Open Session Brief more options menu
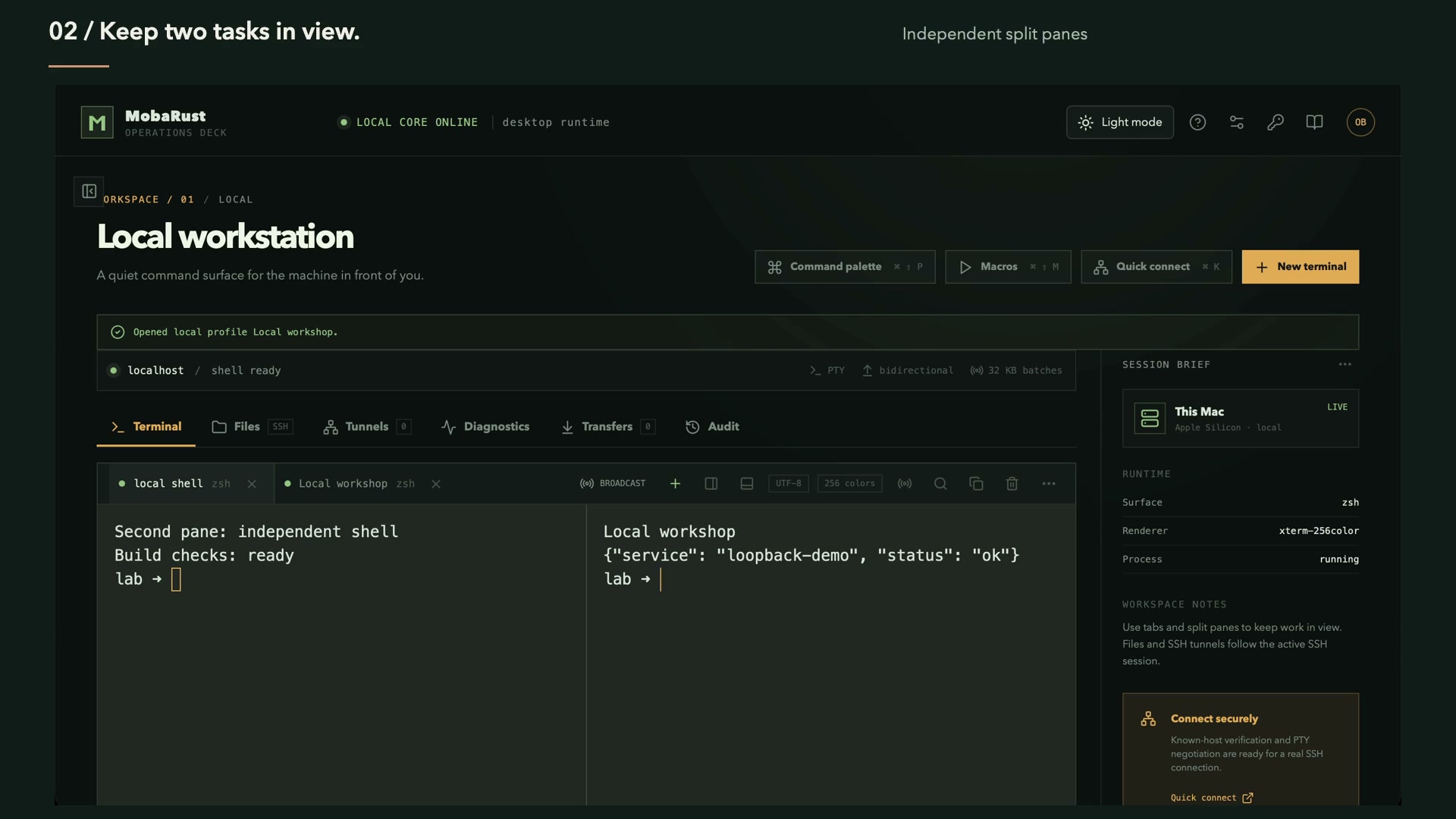 tap(1345, 365)
